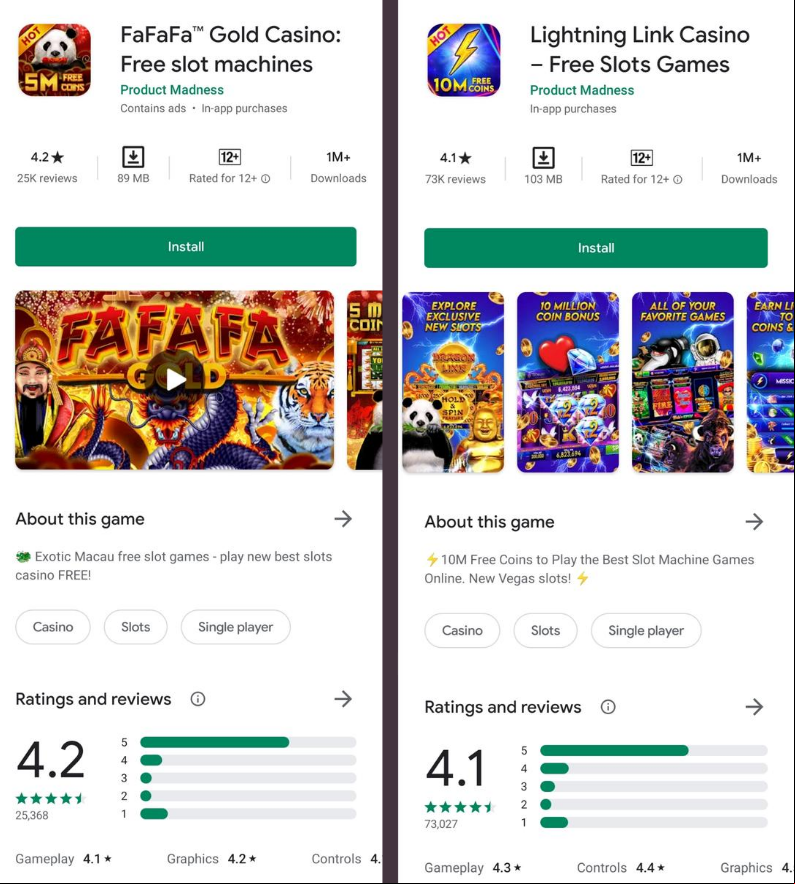Play the FaFaFa Gold trailer video
The height and width of the screenshot is (884, 795).
click(x=175, y=380)
